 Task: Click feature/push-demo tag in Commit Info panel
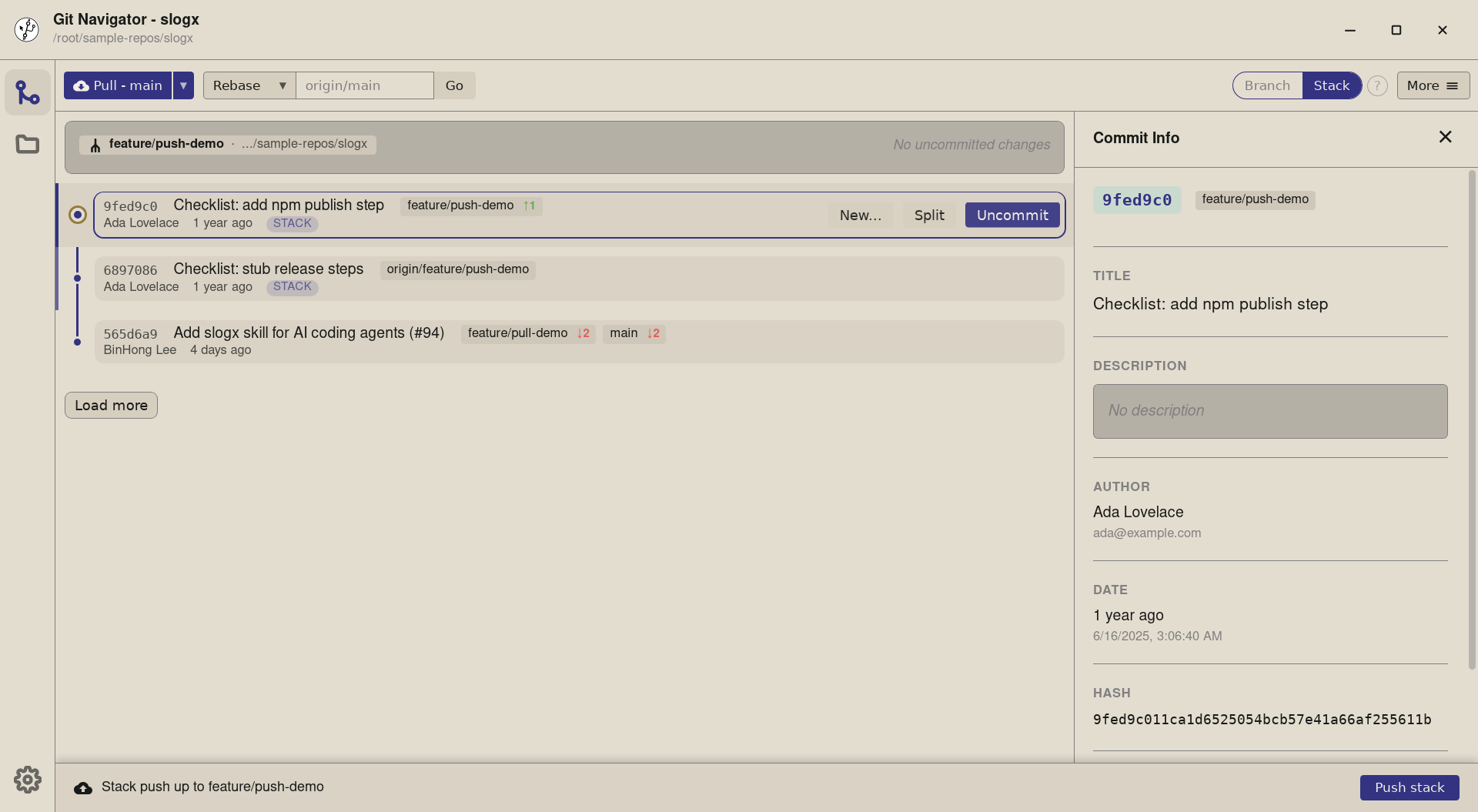click(x=1255, y=199)
